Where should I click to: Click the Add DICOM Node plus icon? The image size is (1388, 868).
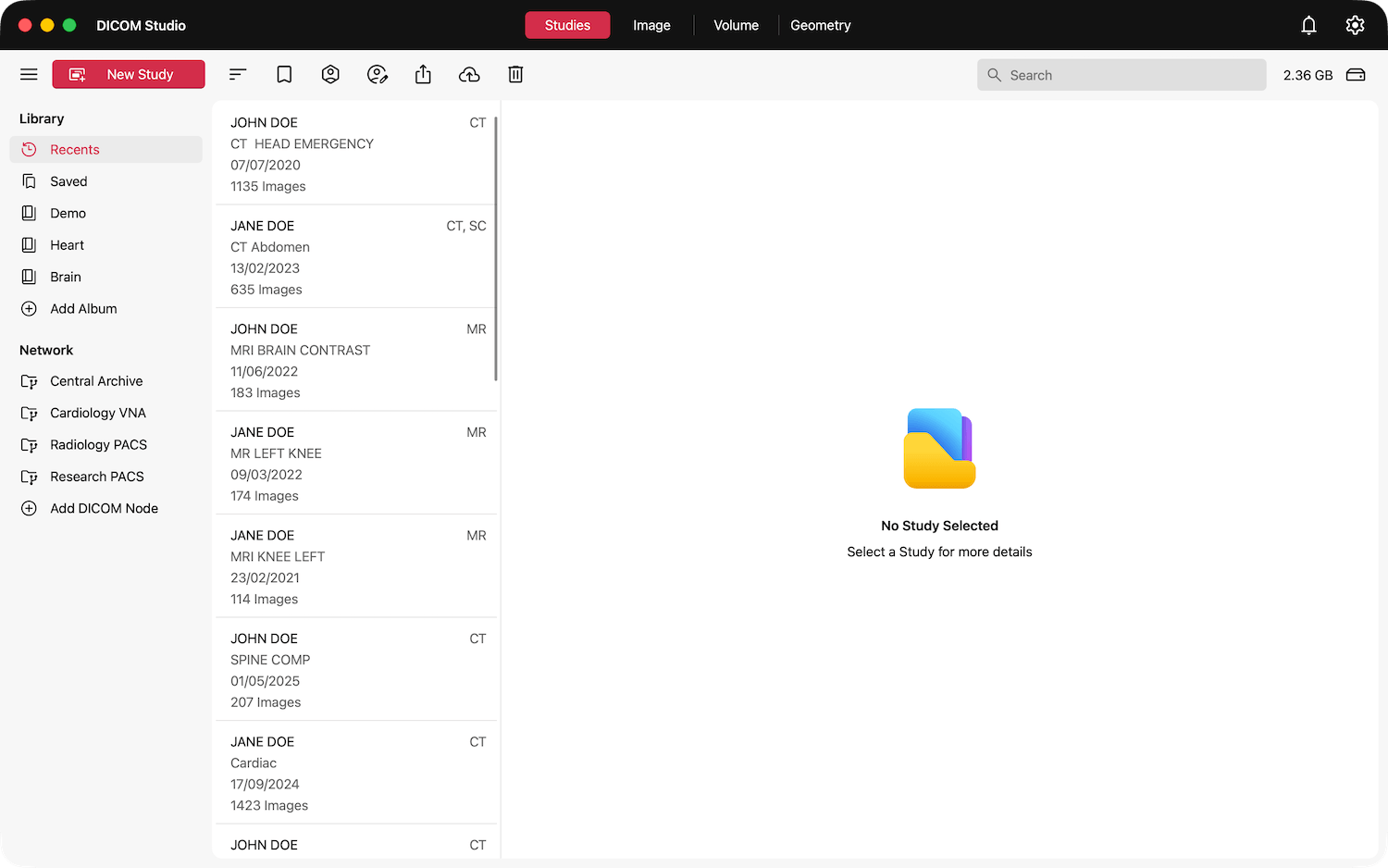(x=29, y=508)
